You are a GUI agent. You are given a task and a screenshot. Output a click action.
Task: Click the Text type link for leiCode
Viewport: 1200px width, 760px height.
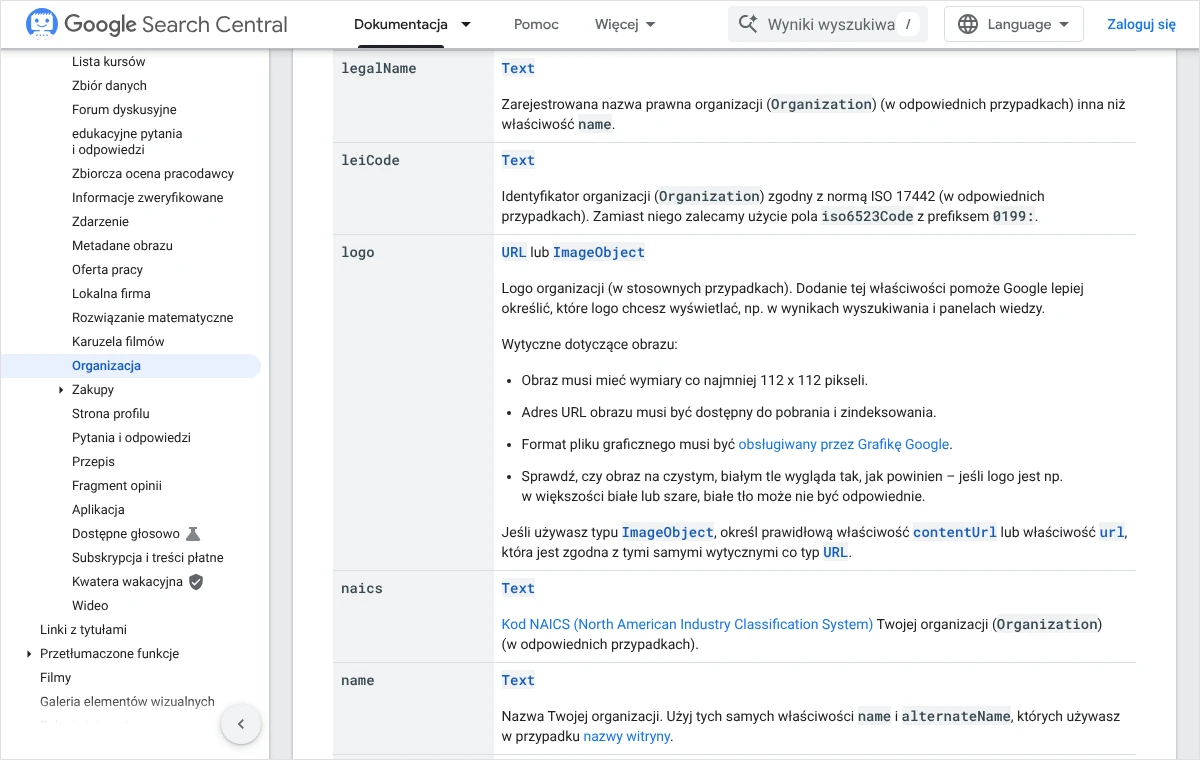tap(518, 160)
